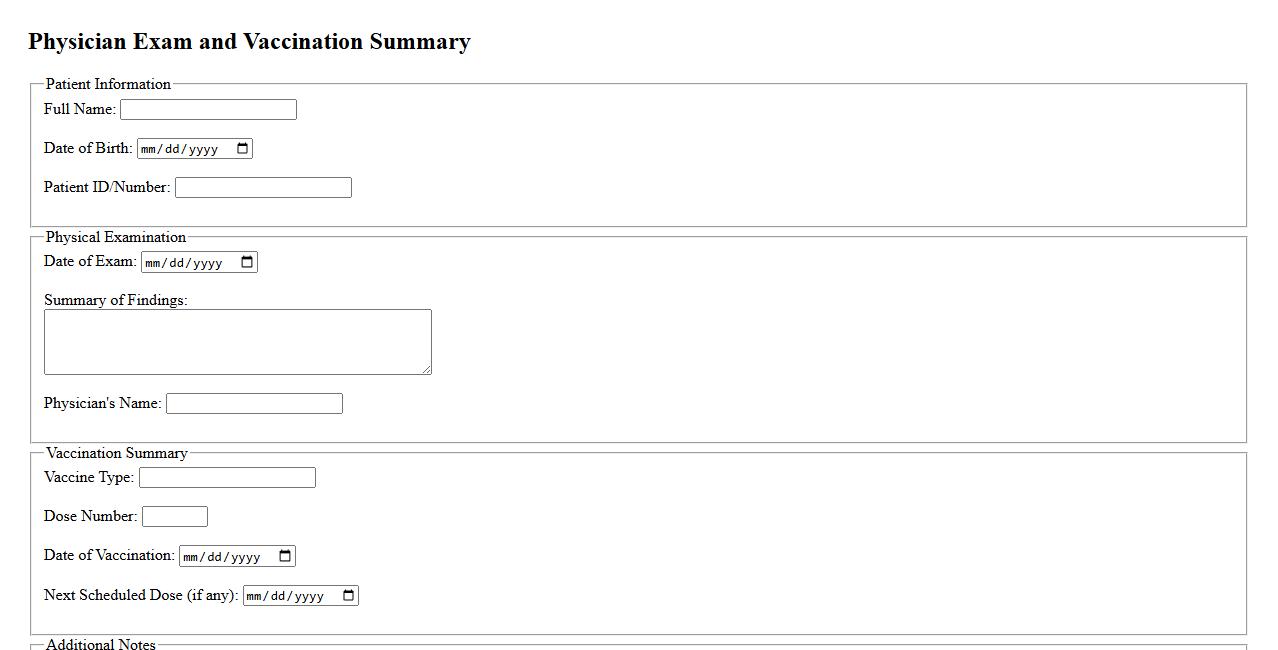This screenshot has width=1278, height=650.
Task: Click inside the Summary of Findings textarea
Action: coord(237,342)
